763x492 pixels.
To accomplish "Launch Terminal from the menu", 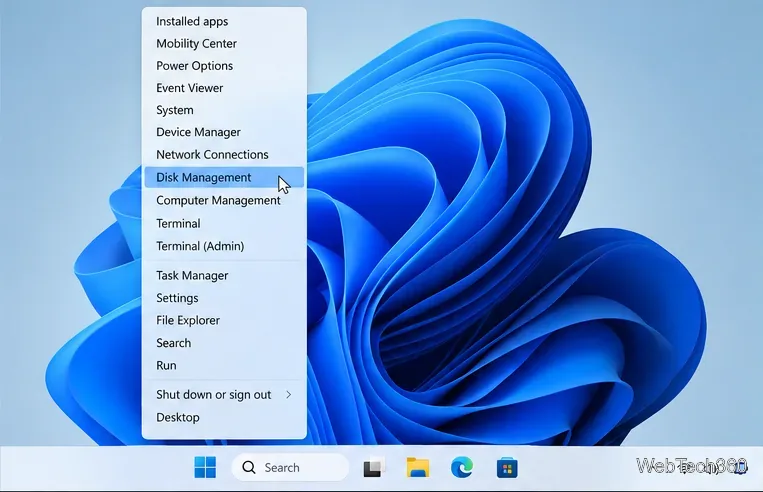I will (224, 223).
